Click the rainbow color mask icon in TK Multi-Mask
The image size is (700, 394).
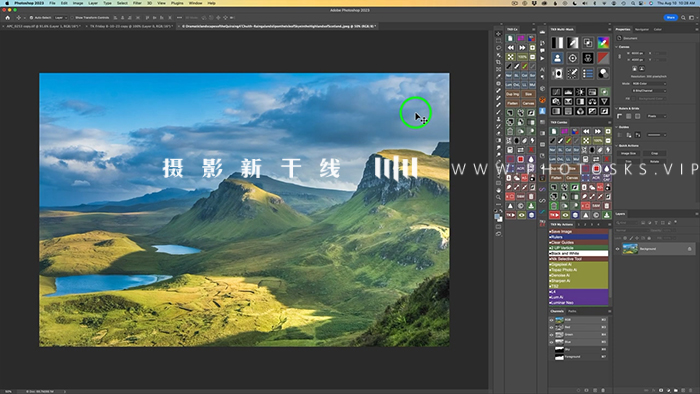(x=603, y=43)
